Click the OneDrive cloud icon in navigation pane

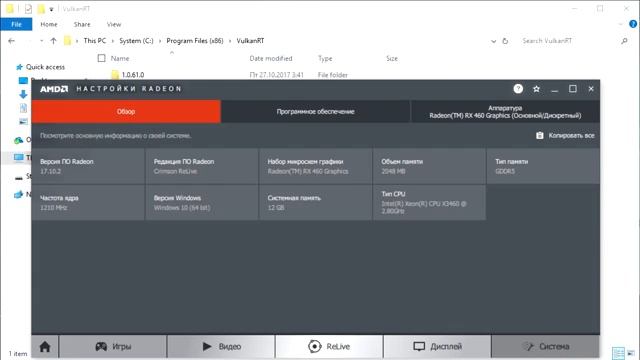[x=18, y=140]
